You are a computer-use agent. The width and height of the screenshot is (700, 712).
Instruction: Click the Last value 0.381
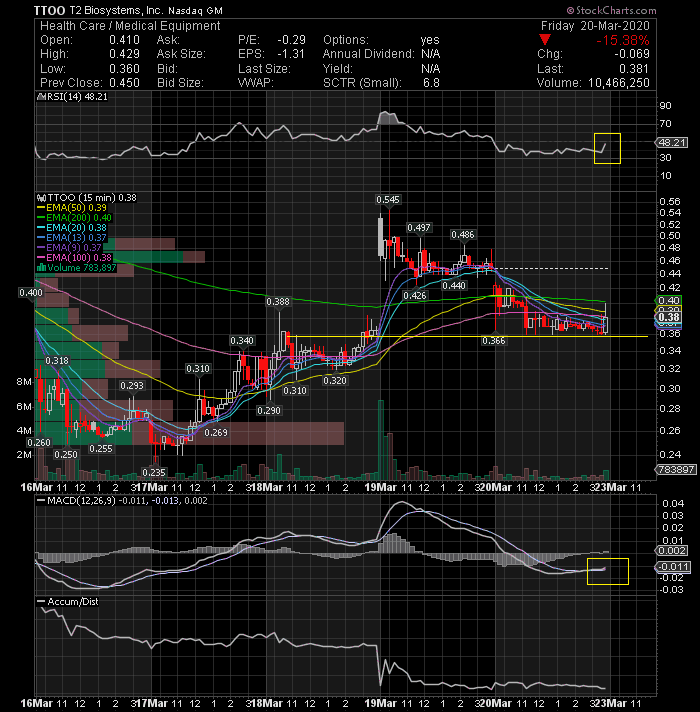tap(634, 69)
